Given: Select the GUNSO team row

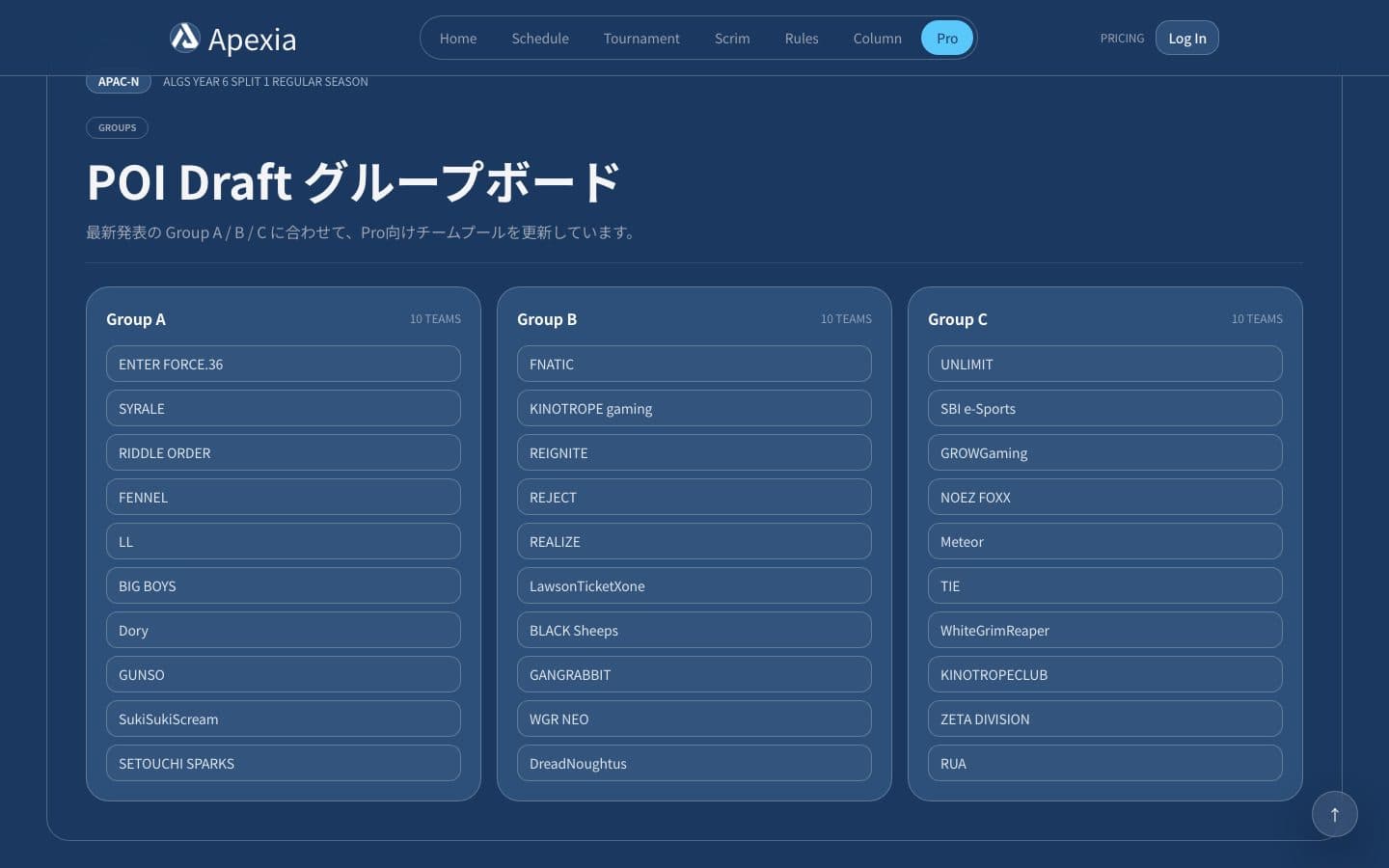Looking at the screenshot, I should [284, 674].
